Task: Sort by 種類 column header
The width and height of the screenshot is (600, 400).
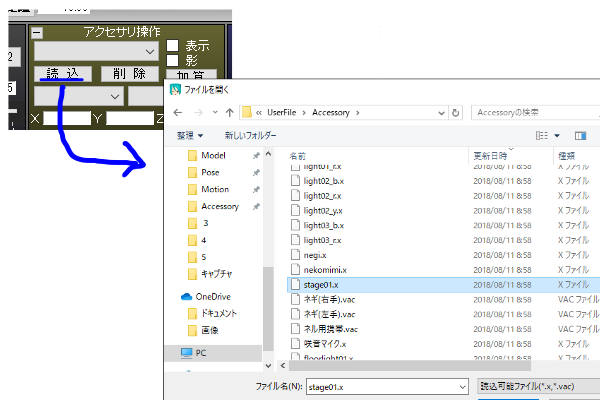Action: point(566,156)
